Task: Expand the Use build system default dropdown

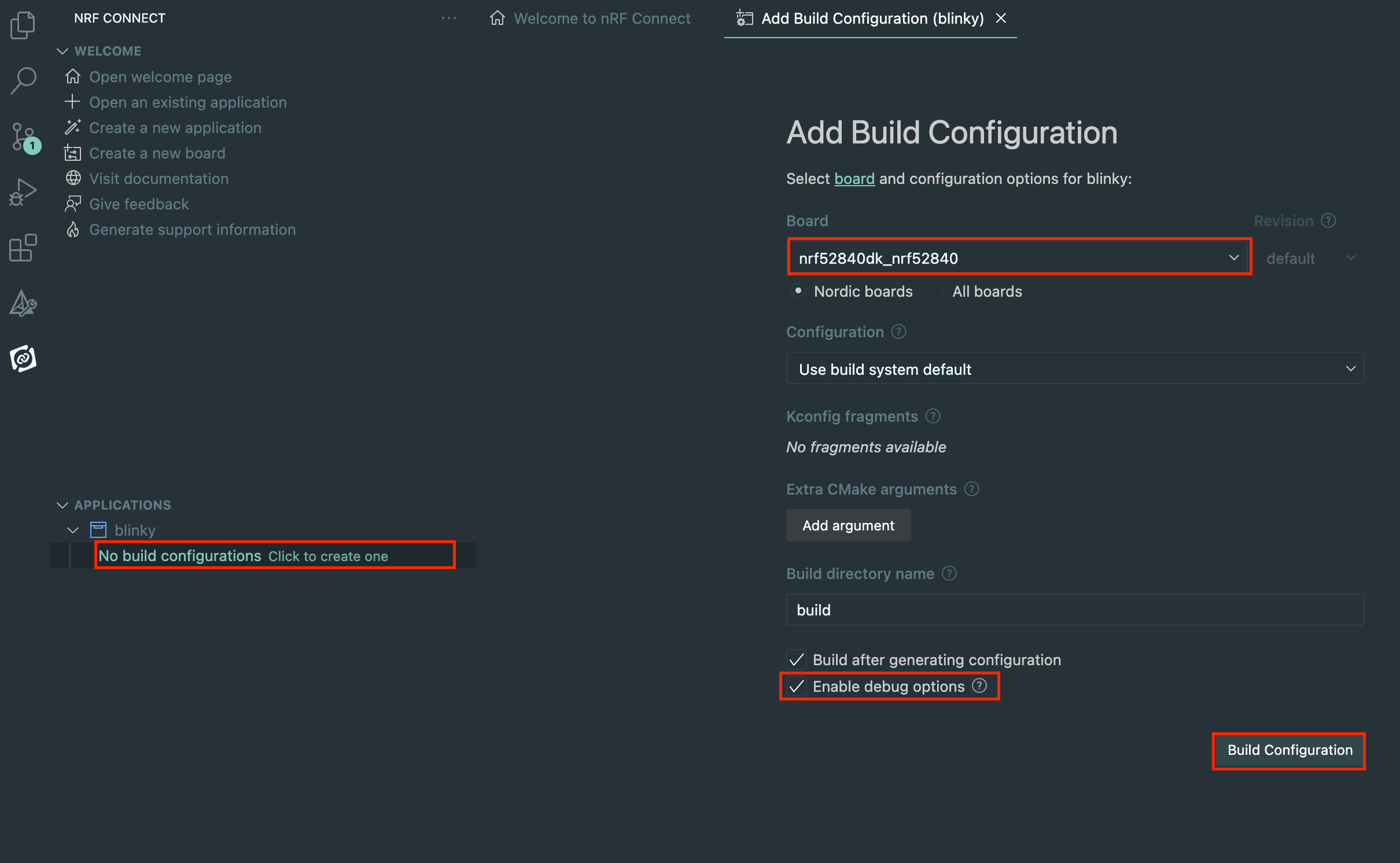Action: tap(1074, 369)
